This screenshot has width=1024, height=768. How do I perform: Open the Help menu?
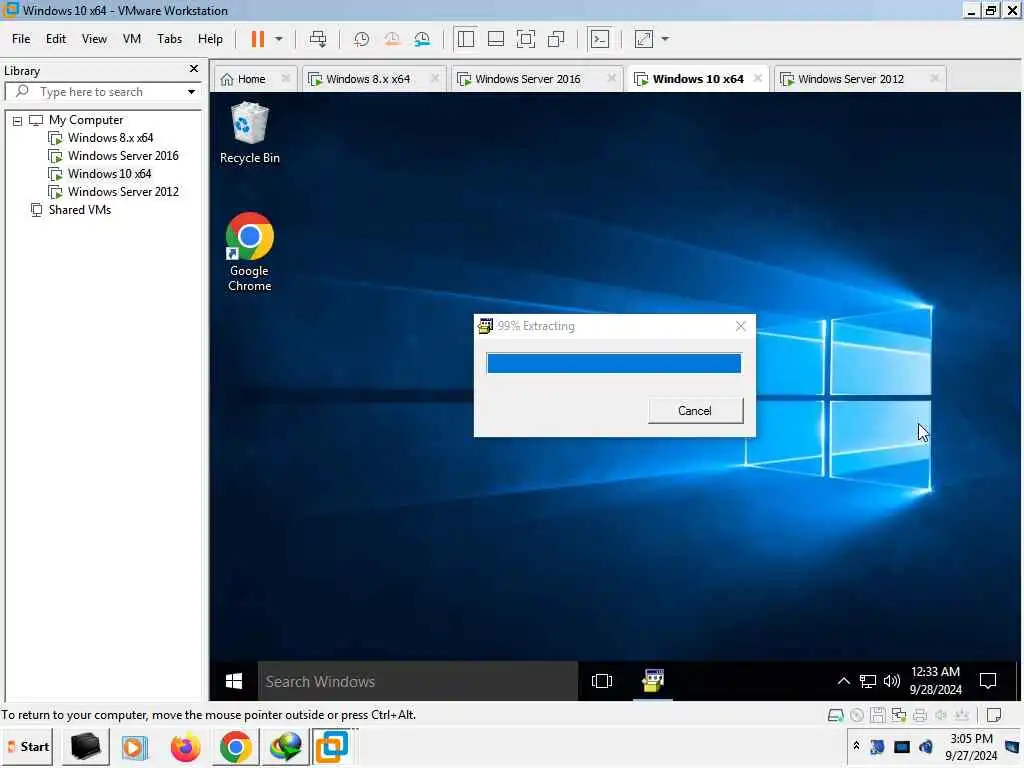tap(210, 39)
